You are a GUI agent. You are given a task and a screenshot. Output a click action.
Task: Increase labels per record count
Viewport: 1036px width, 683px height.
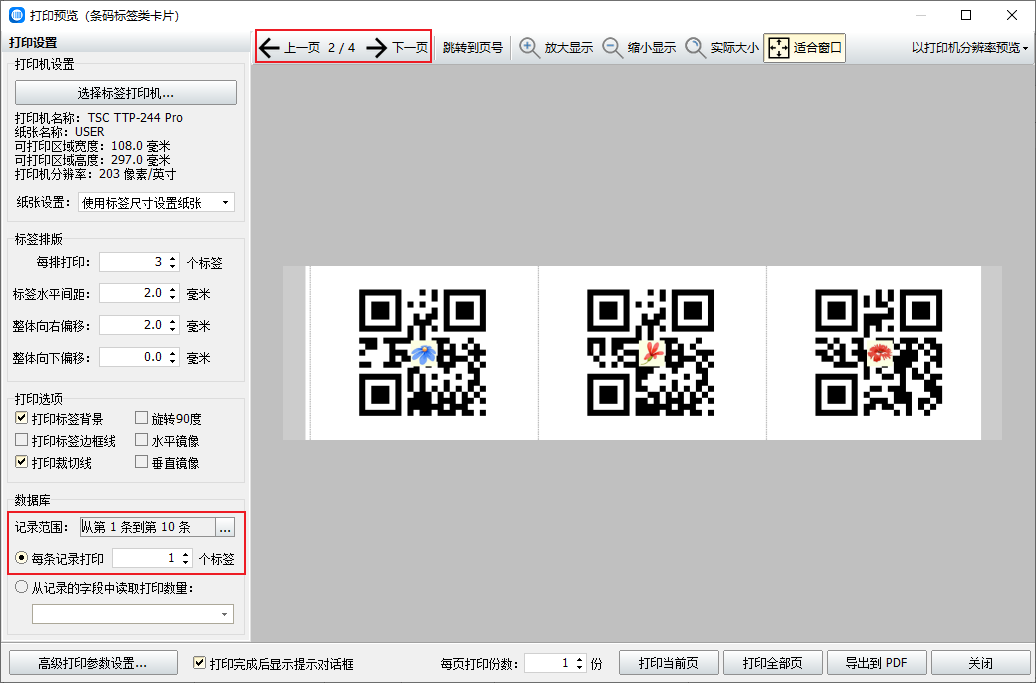pyautogui.click(x=186, y=554)
